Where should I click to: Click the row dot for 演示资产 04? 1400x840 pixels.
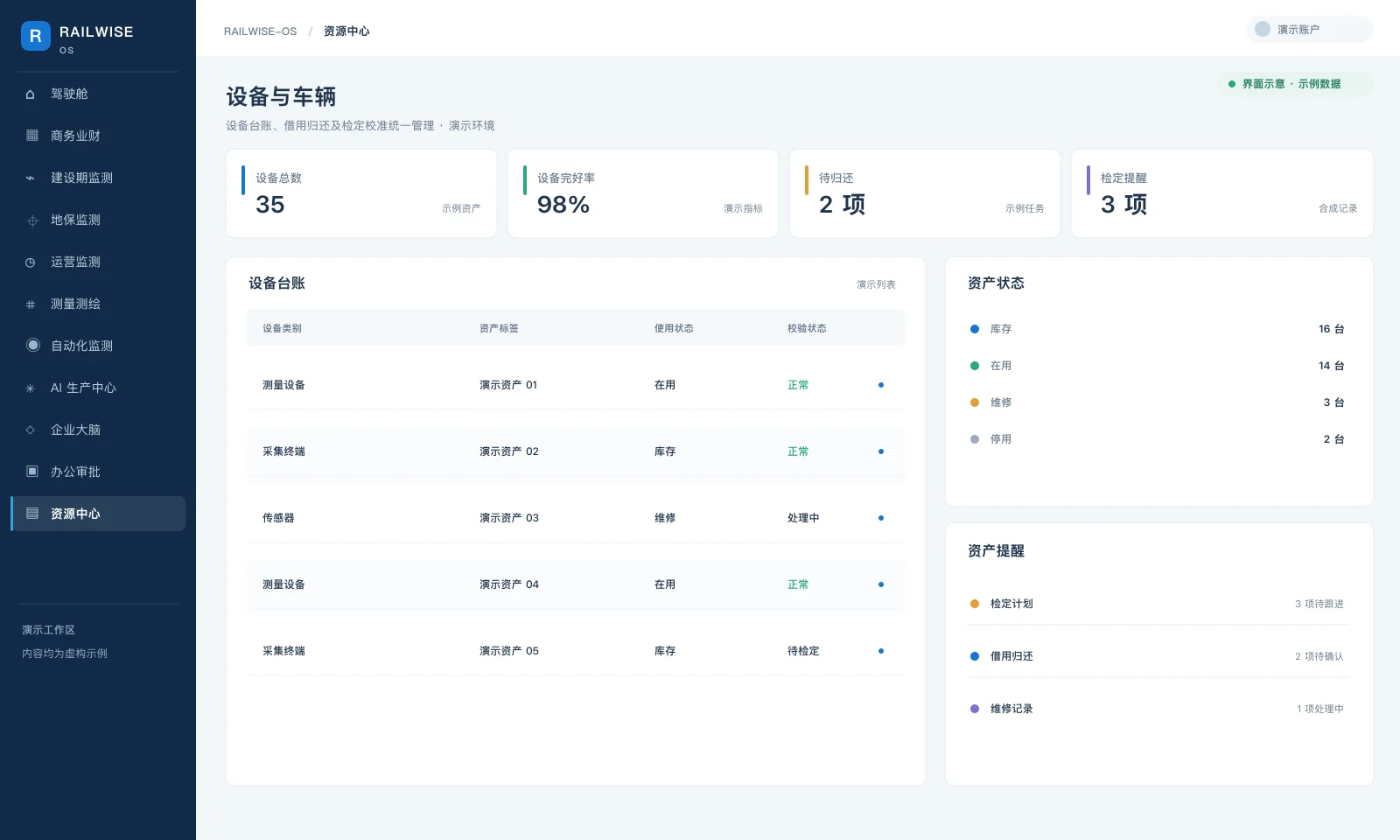coord(881,584)
